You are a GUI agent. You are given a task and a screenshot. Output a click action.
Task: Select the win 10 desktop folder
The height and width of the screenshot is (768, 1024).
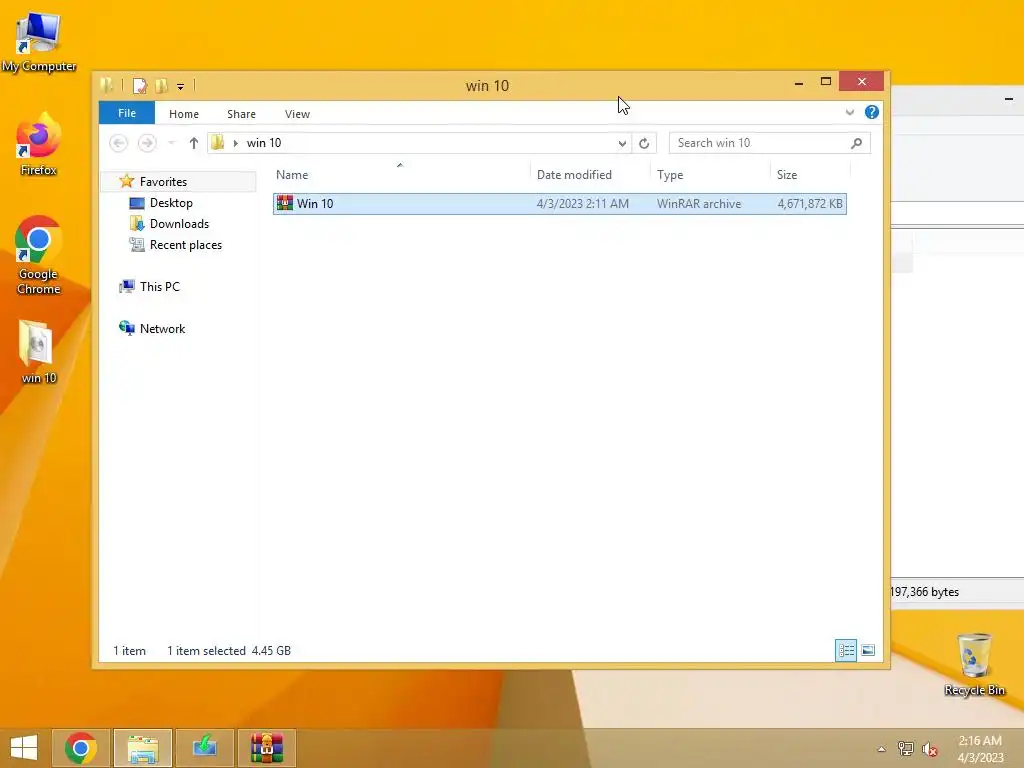point(39,352)
